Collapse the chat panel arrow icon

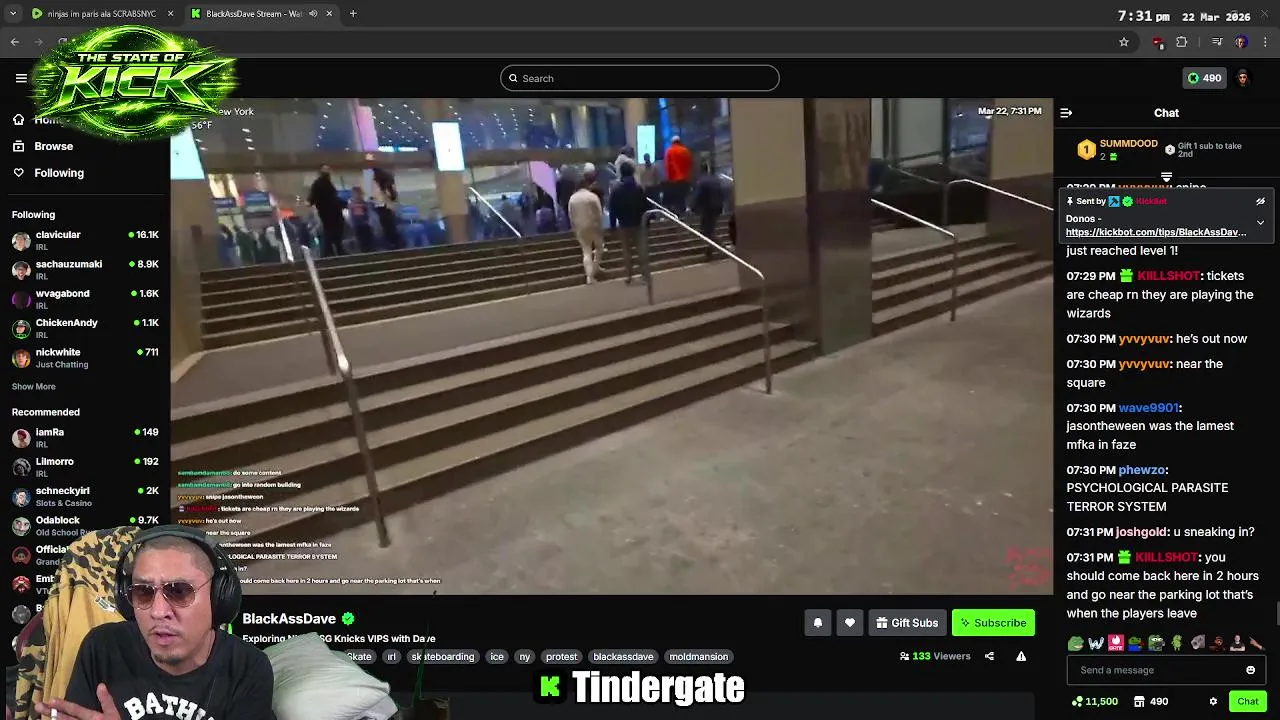pos(1066,113)
